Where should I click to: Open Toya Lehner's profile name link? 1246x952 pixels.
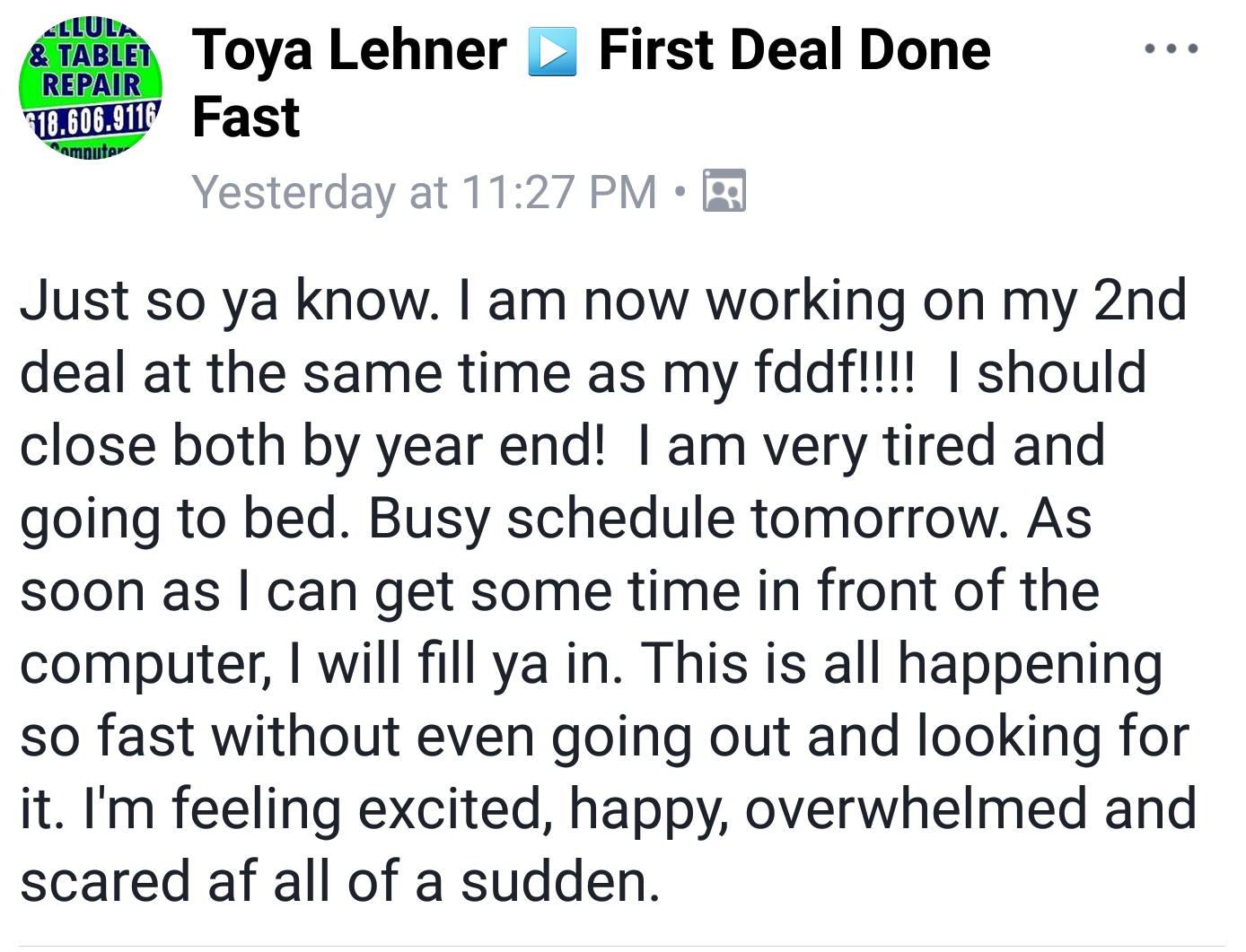349,50
